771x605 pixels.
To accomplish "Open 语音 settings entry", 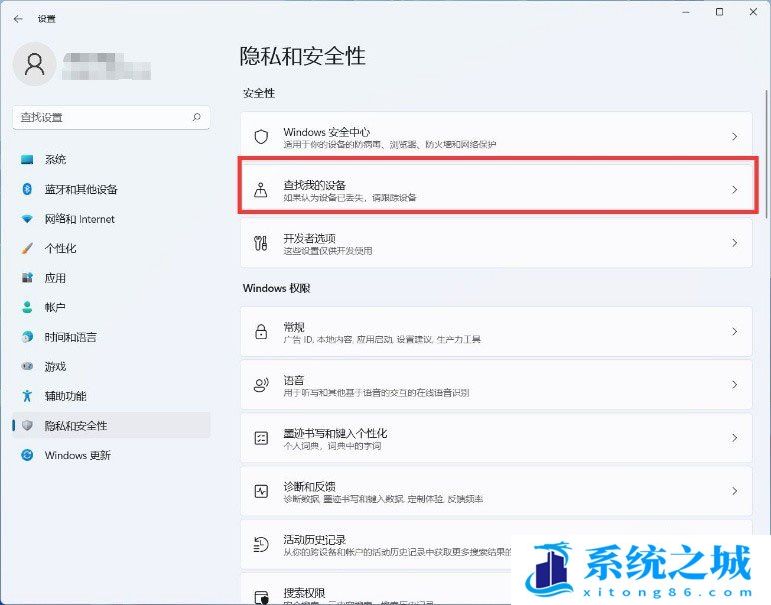I will (x=497, y=385).
